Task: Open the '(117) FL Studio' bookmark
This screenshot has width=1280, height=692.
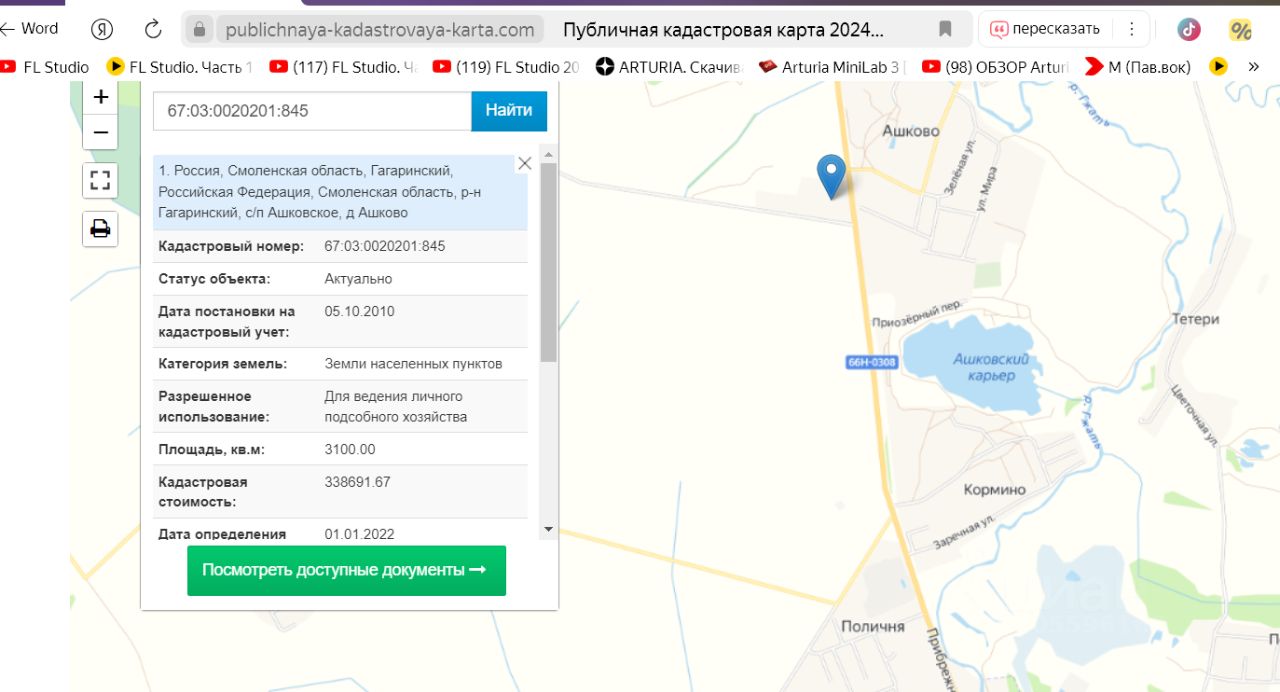Action: tap(342, 67)
